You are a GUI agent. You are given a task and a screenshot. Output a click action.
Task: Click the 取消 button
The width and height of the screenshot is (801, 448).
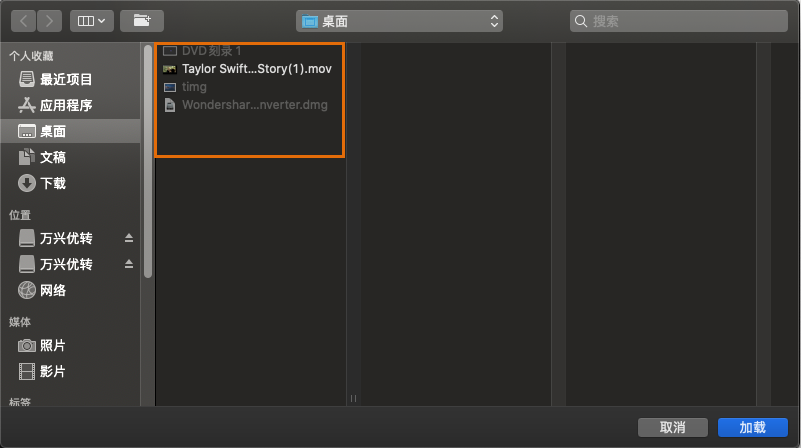pos(672,427)
